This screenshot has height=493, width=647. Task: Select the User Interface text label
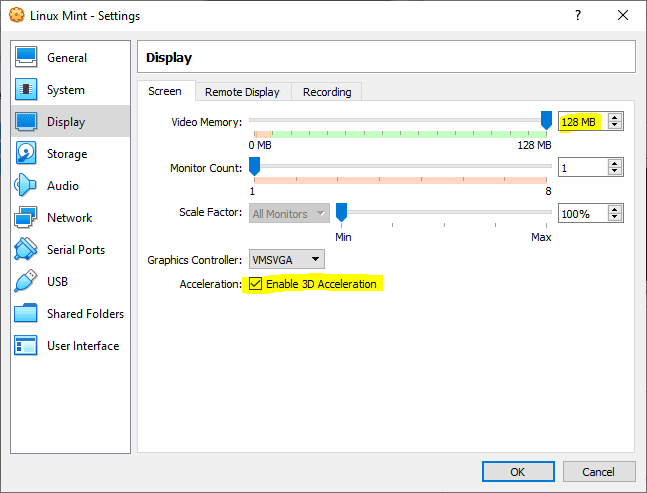tap(83, 346)
